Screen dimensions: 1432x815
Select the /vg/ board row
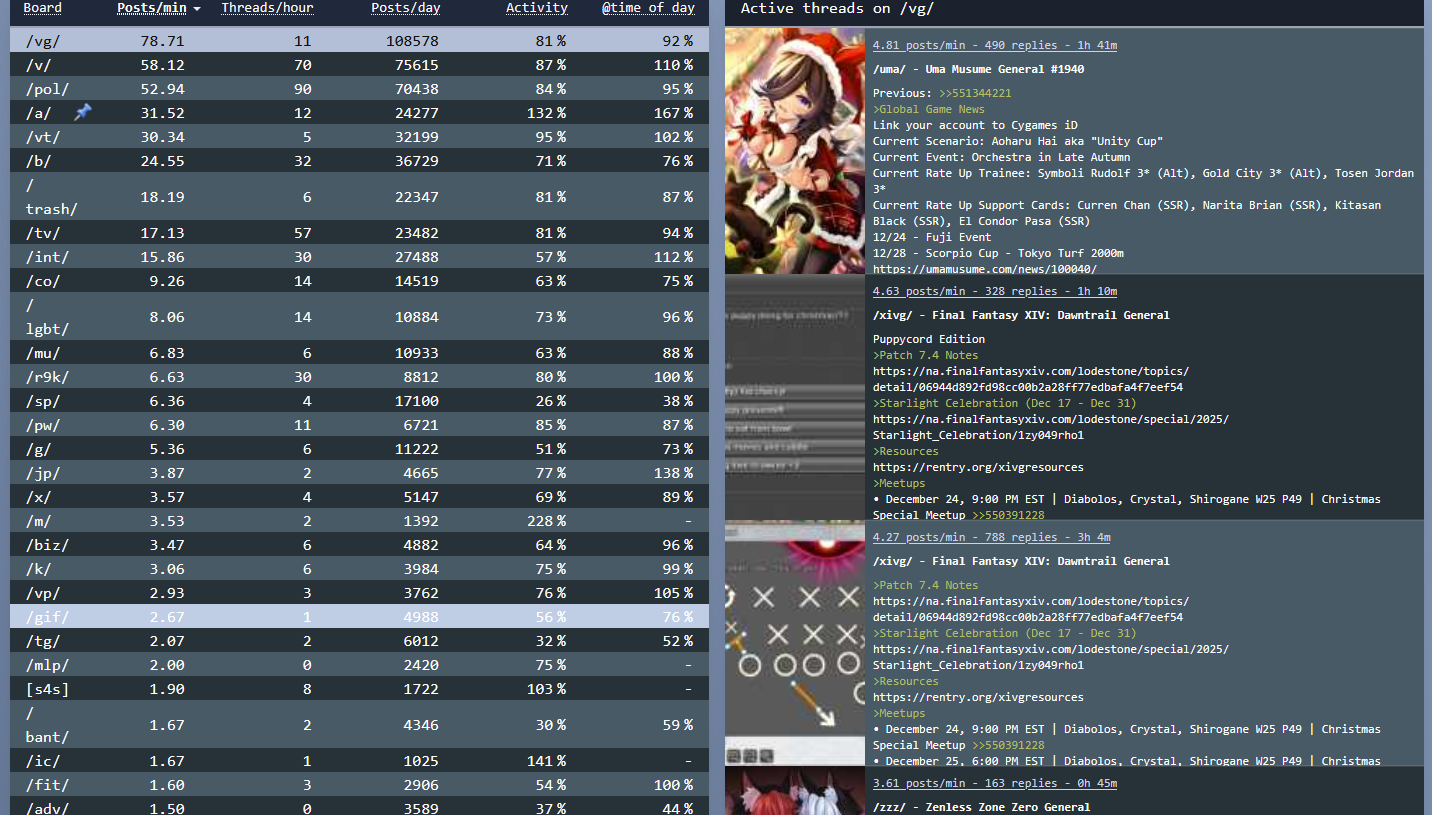[360, 41]
